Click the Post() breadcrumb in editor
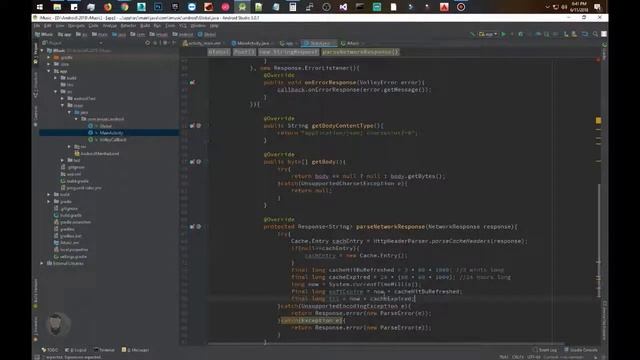Image resolution: width=640 pixels, height=360 pixels. (244, 52)
